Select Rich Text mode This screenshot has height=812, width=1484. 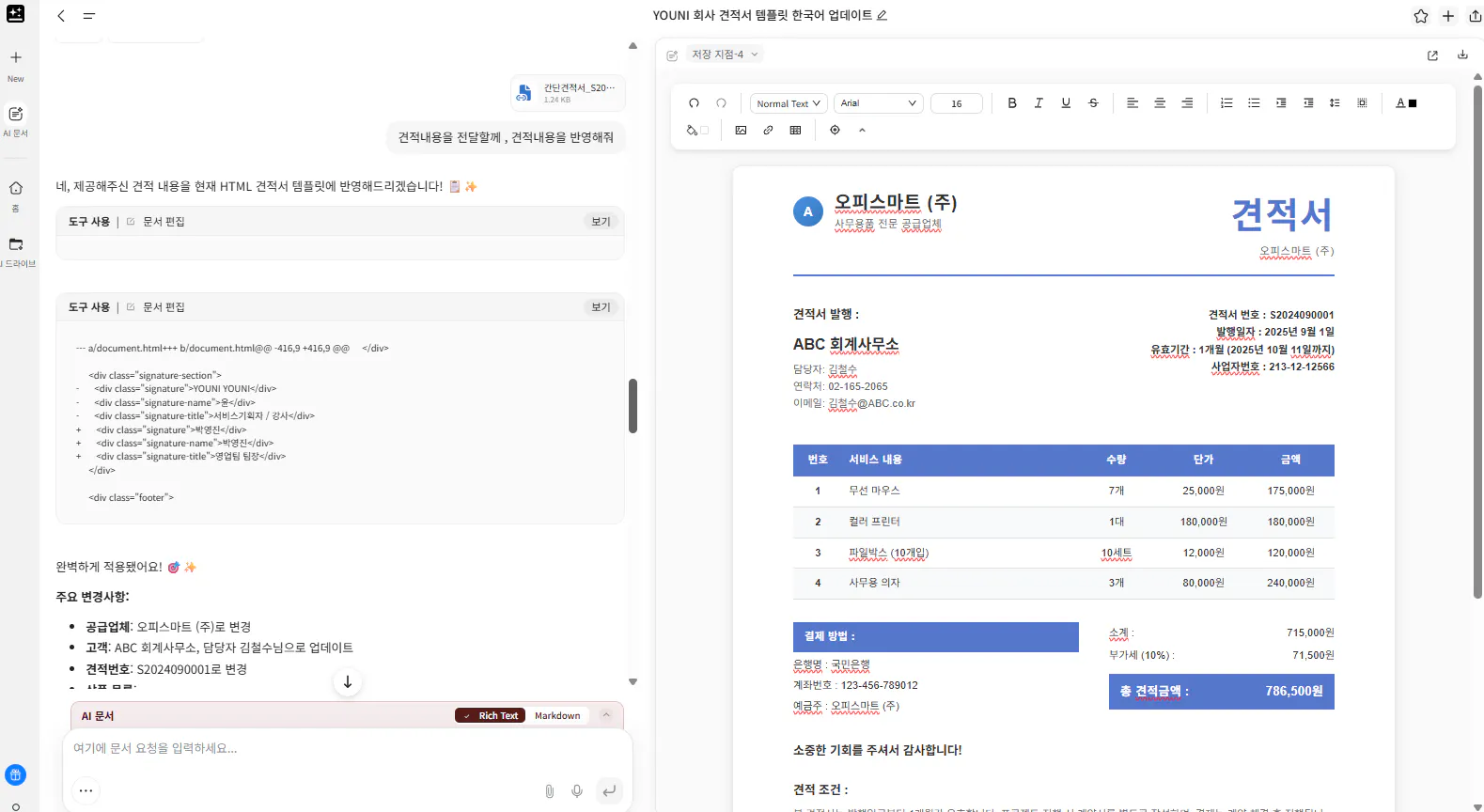pos(491,716)
